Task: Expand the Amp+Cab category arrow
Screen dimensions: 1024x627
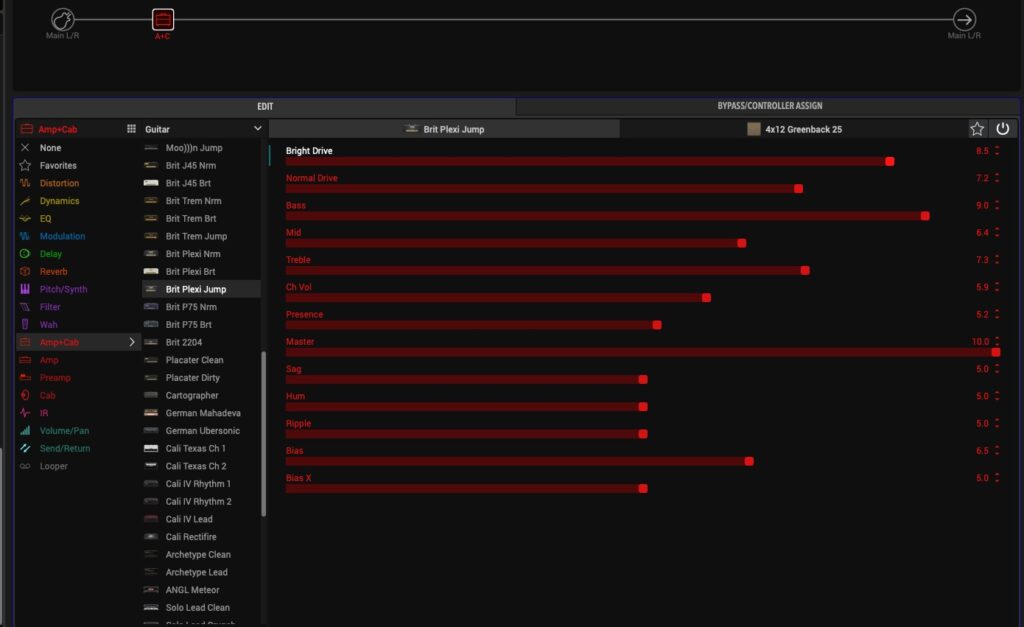Action: pyautogui.click(x=131, y=342)
